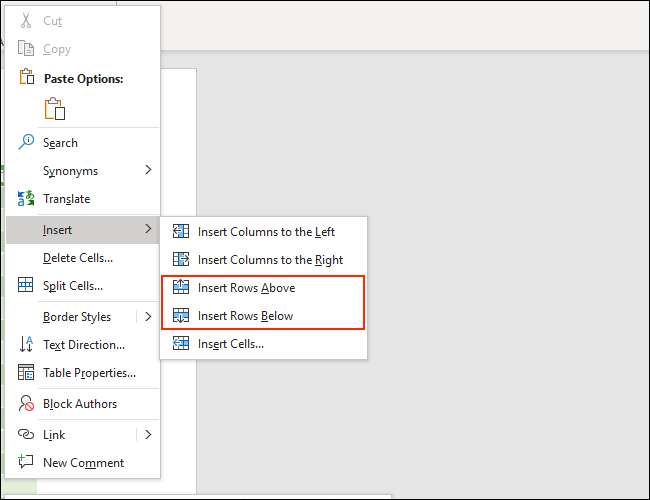Screen dimensions: 650x500
Task: Click the Insert Cells icon
Action: pos(181,344)
